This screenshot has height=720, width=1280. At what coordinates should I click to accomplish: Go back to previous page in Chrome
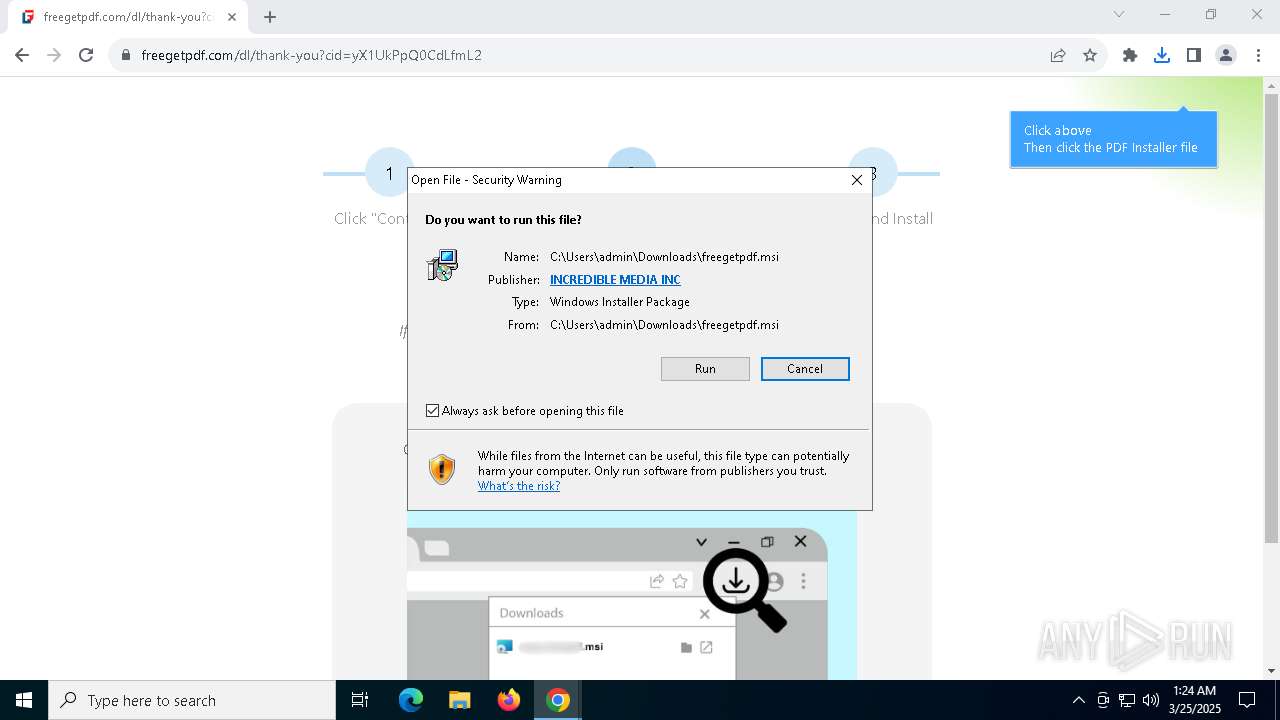point(22,55)
